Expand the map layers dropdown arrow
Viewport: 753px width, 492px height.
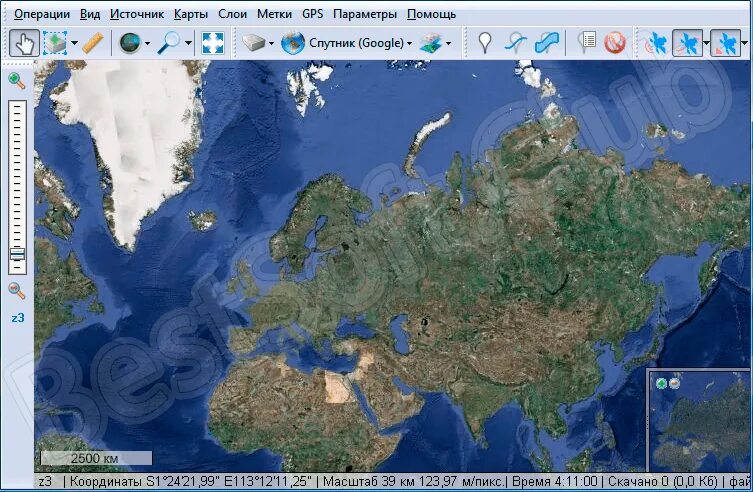click(x=449, y=43)
